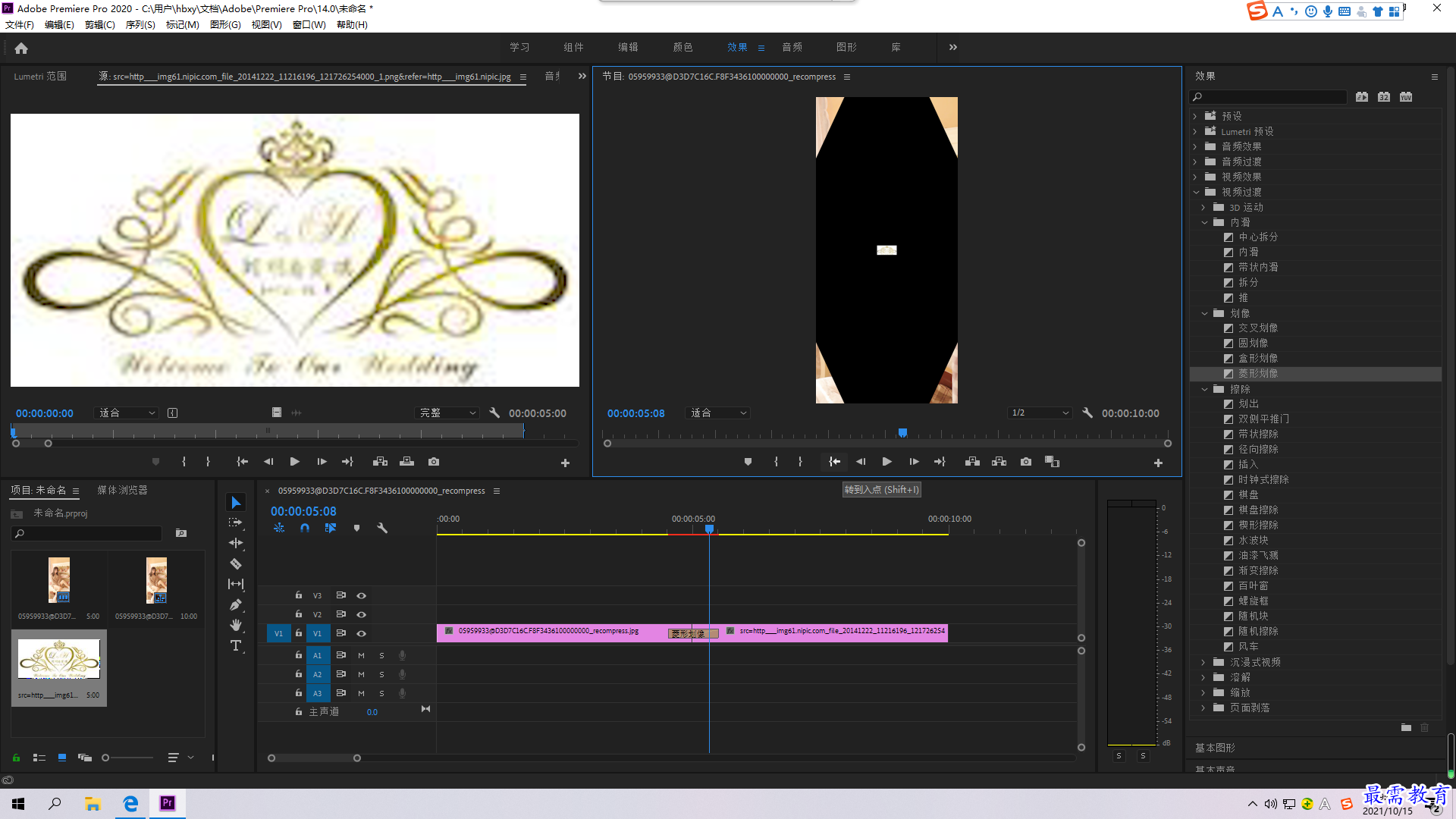
Task: Select the 中心拆分 transition
Action: 1258,237
